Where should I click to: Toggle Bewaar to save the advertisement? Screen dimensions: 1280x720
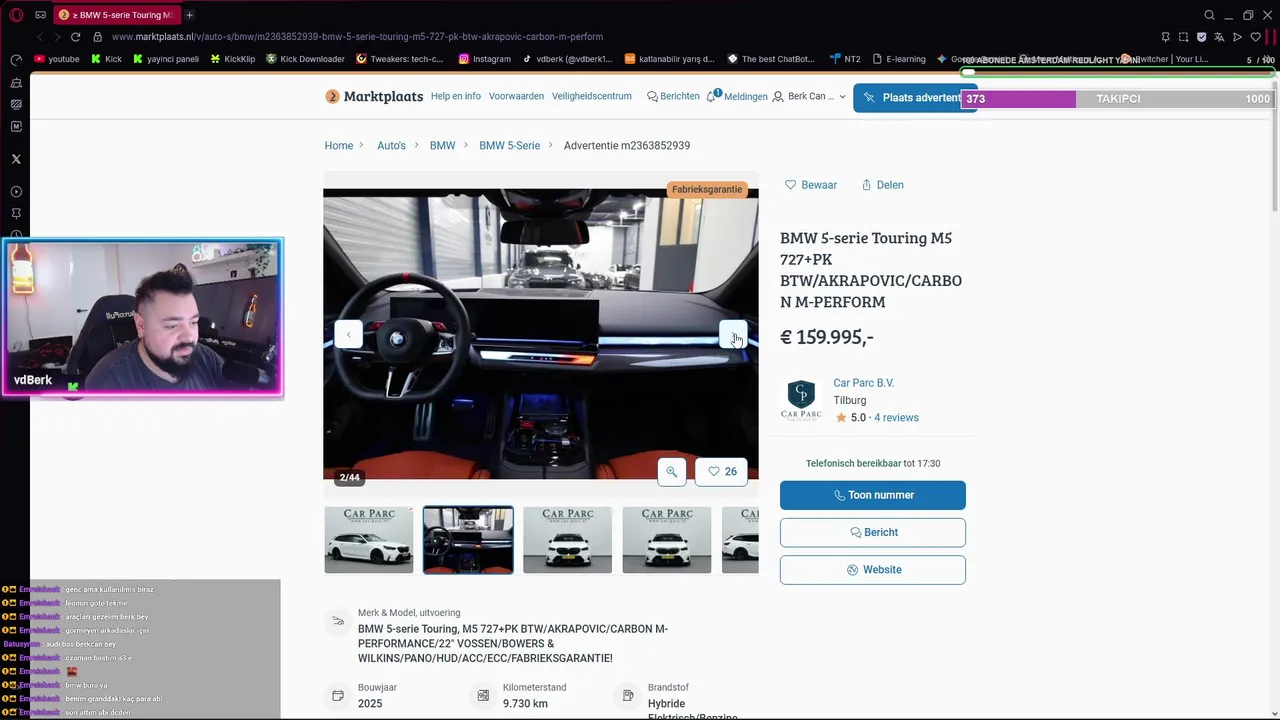coord(811,185)
